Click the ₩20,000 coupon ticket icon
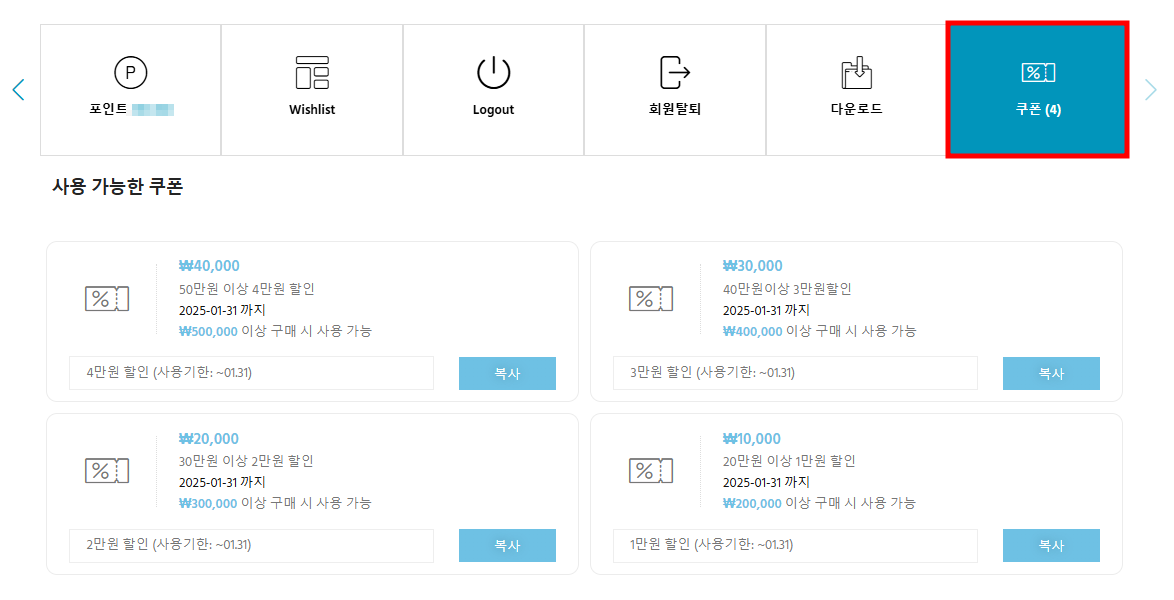The image size is (1174, 600). (107, 471)
